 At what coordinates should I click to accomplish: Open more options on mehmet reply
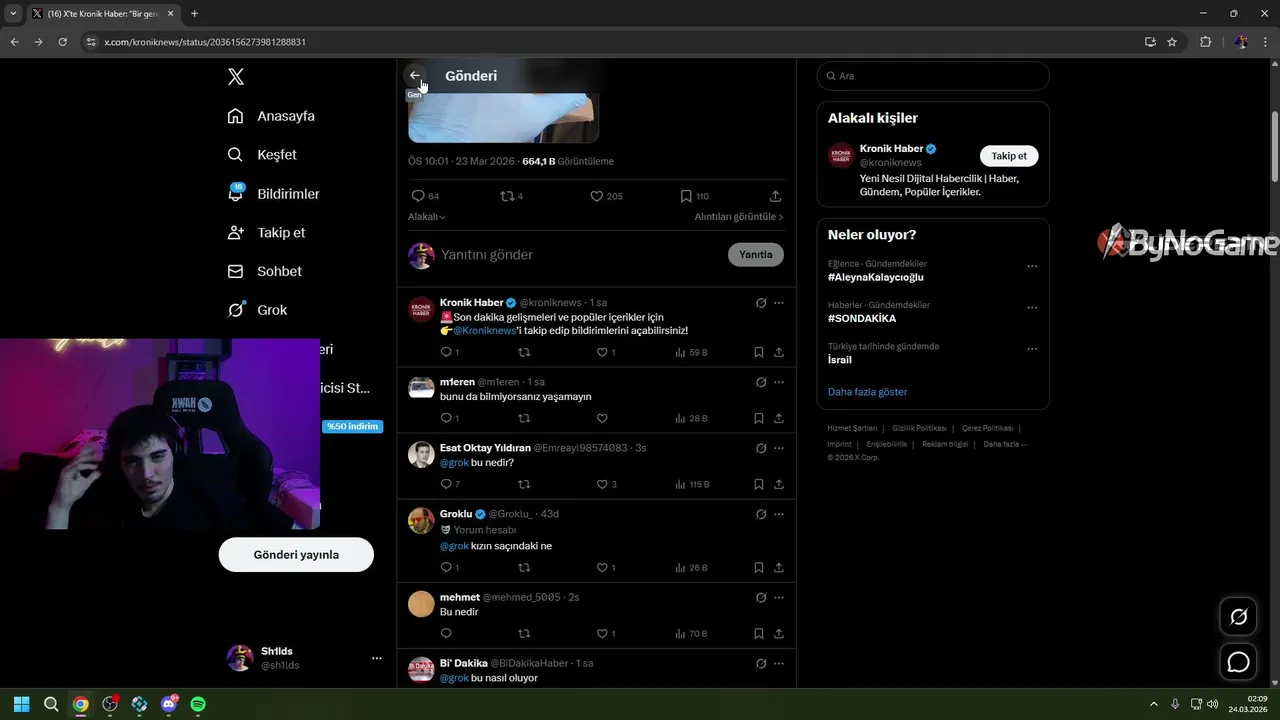click(779, 597)
